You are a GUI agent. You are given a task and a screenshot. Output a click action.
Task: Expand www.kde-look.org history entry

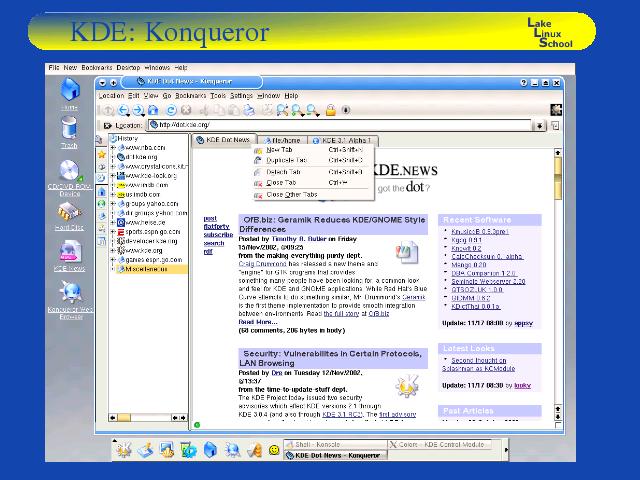tap(113, 176)
